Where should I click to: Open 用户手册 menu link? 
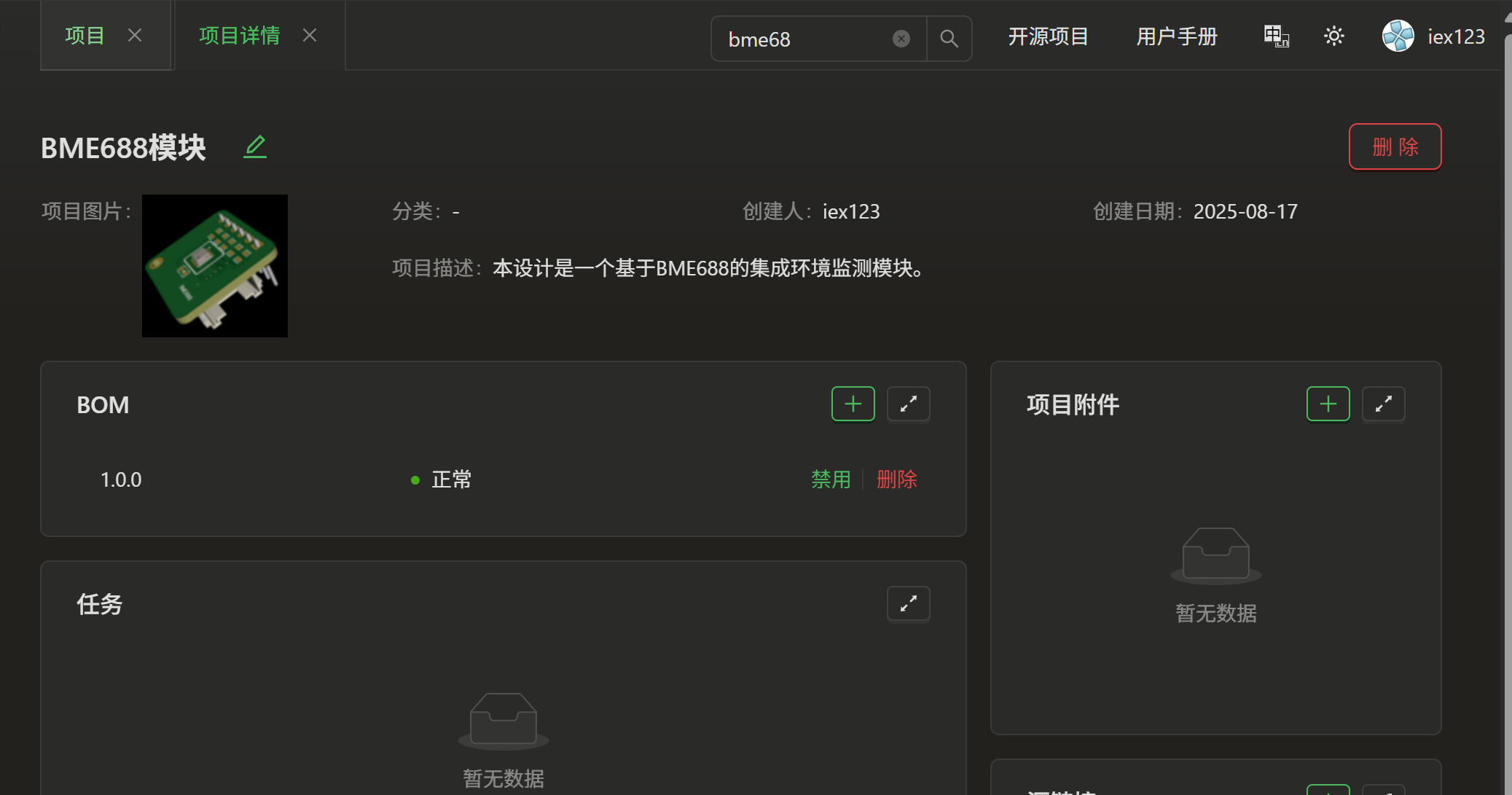[x=1177, y=36]
